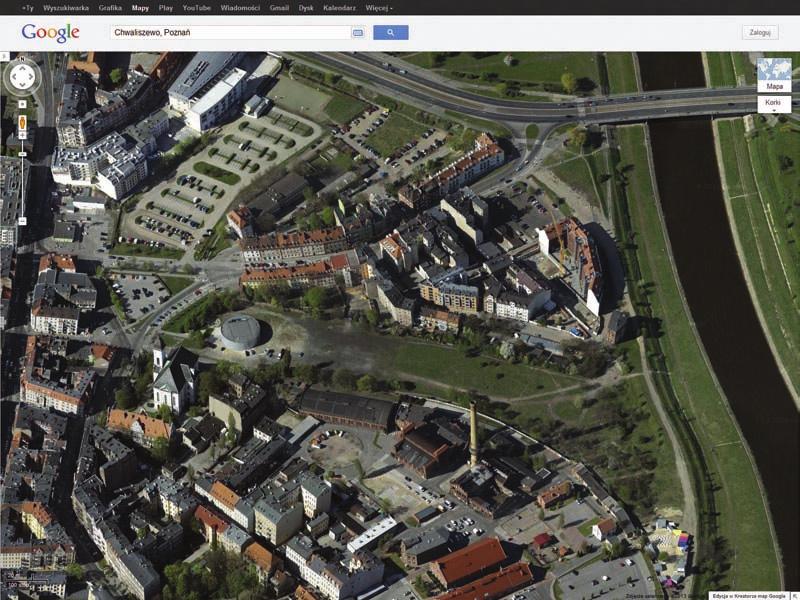The width and height of the screenshot is (800, 600).
Task: Click the blue search magnifier button
Action: (x=390, y=33)
